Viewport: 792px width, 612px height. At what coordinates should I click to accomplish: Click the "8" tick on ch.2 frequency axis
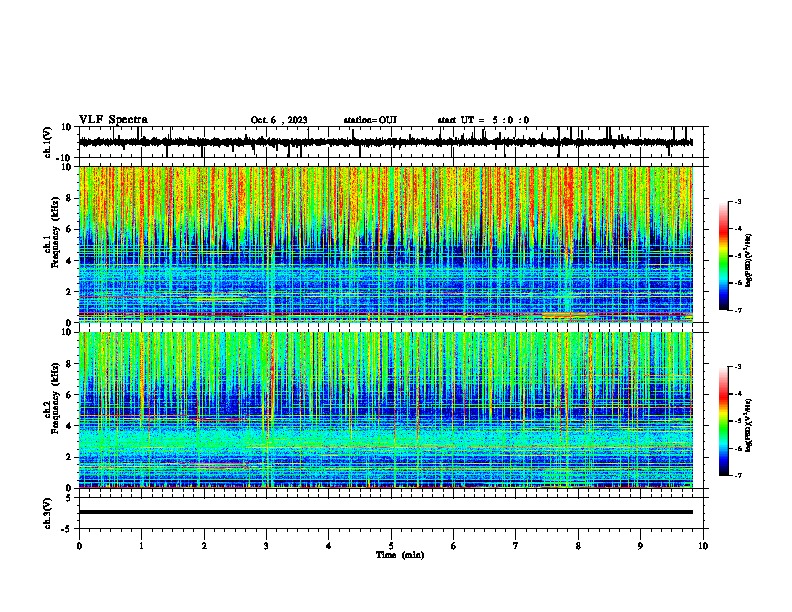click(x=69, y=364)
